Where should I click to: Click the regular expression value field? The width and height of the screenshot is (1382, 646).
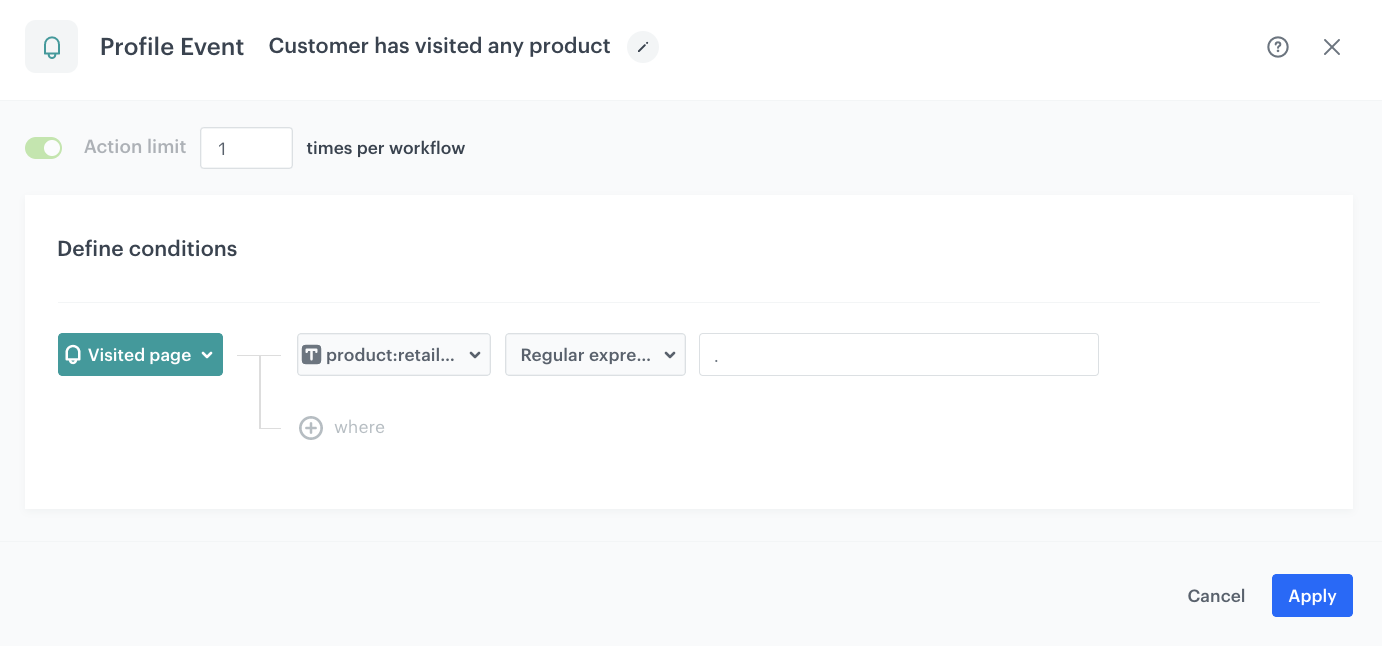pos(898,354)
